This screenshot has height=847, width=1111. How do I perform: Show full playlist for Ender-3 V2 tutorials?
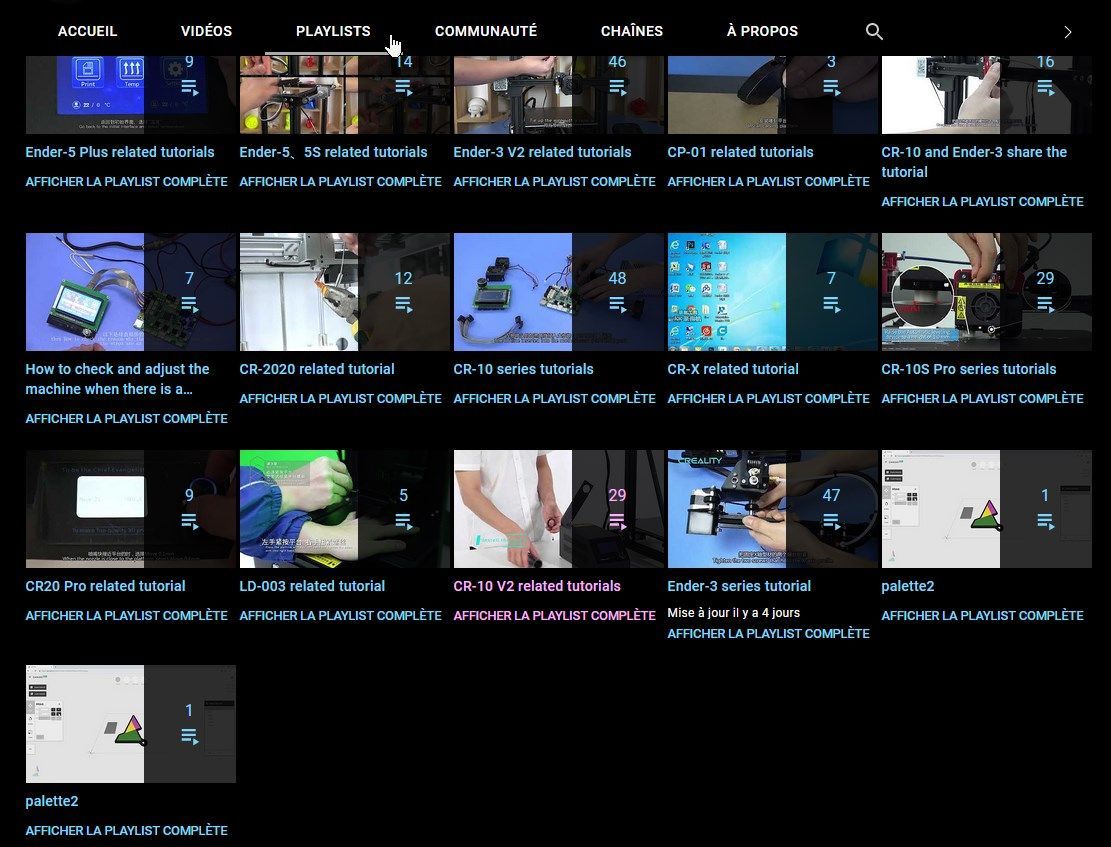coord(554,181)
